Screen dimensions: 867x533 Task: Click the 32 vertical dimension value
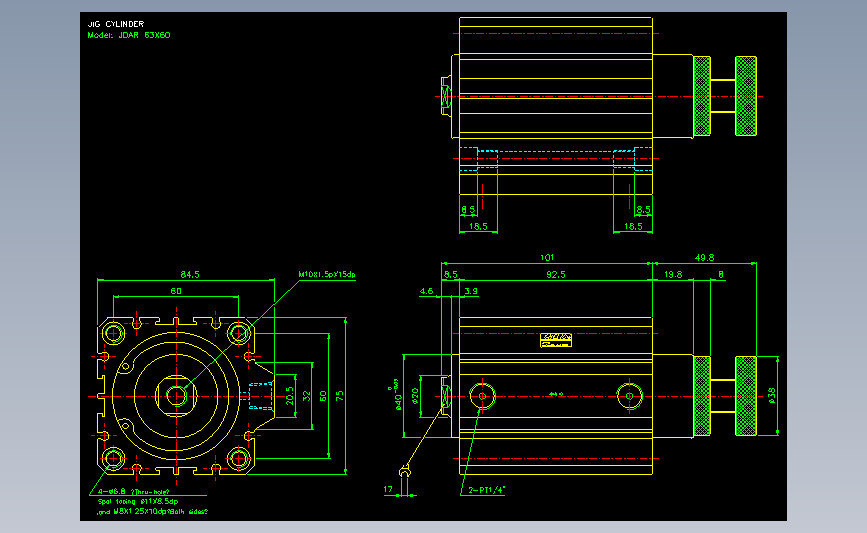pos(306,396)
